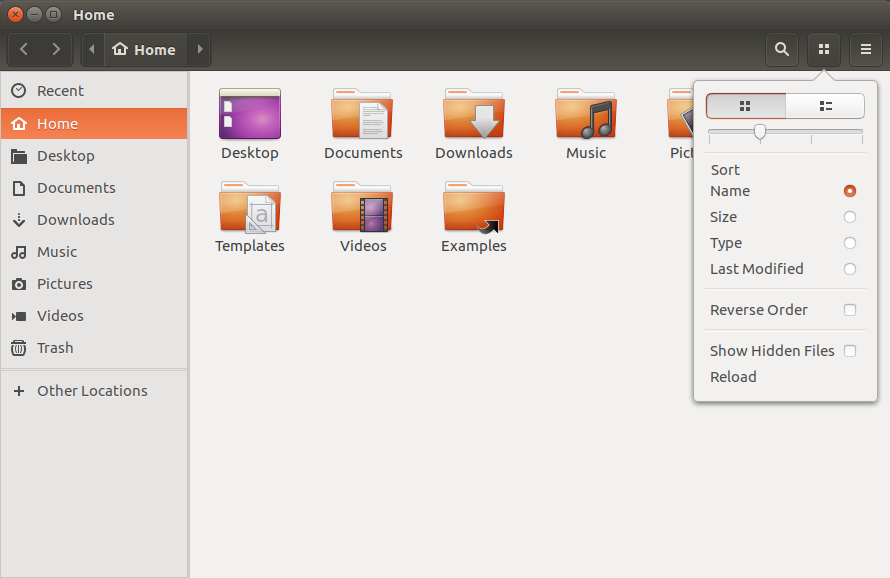Viewport: 890px width, 578px height.
Task: Open the Downloads folder icon
Action: 474,115
